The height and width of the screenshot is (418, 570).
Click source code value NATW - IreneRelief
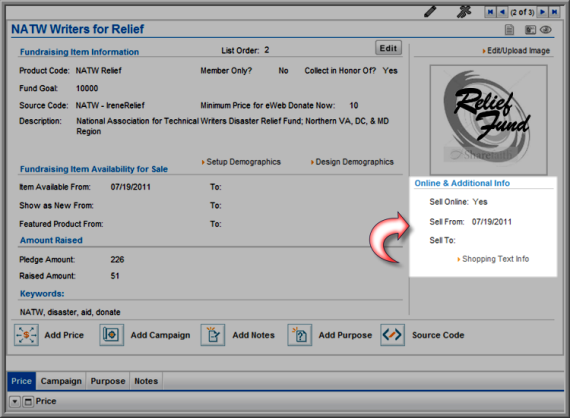[110, 105]
